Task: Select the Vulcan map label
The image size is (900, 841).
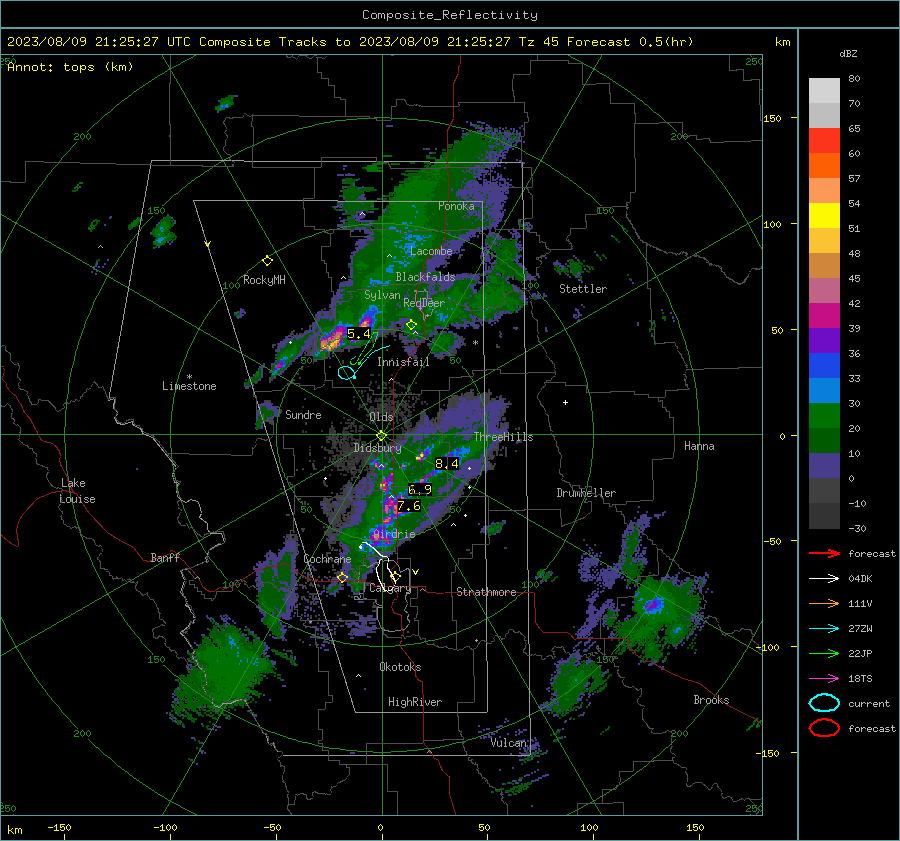Action: tap(508, 743)
